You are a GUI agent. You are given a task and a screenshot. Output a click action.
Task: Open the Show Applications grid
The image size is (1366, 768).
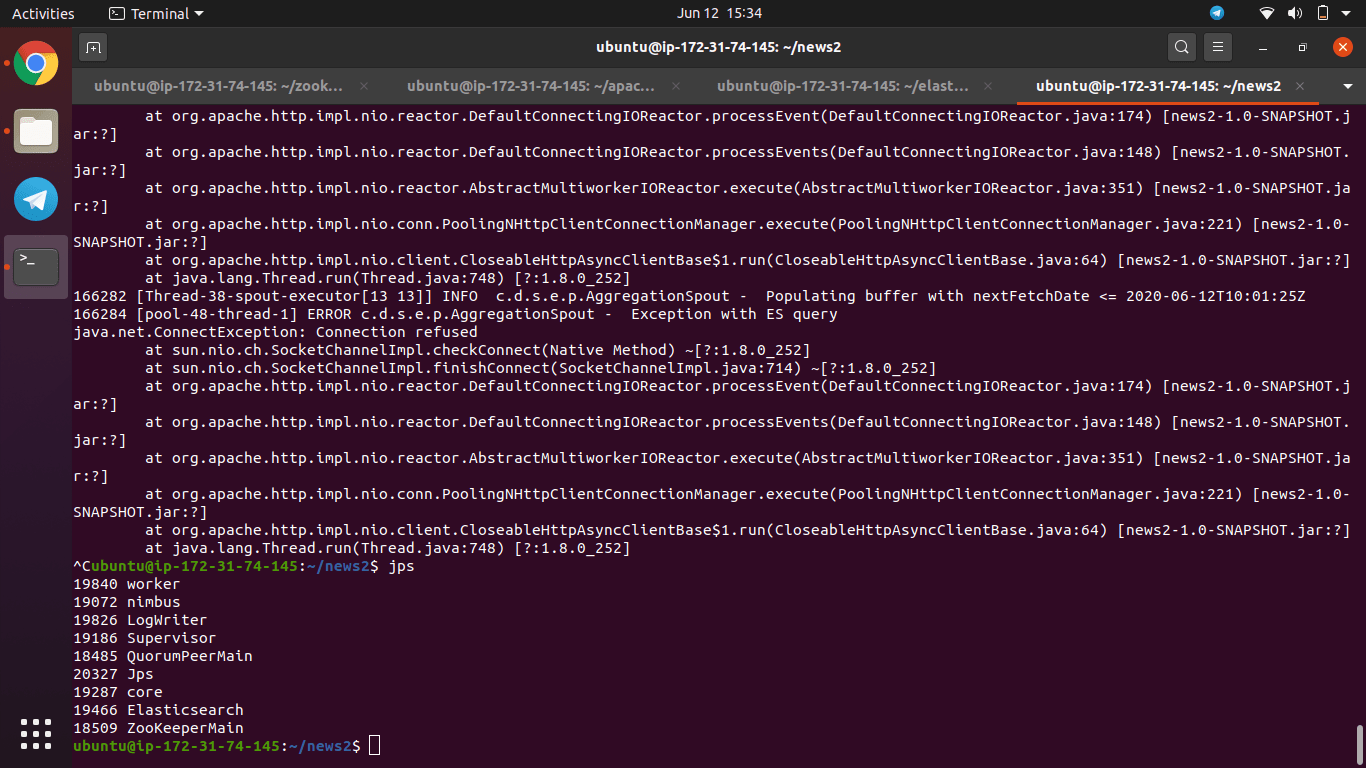pyautogui.click(x=35, y=734)
